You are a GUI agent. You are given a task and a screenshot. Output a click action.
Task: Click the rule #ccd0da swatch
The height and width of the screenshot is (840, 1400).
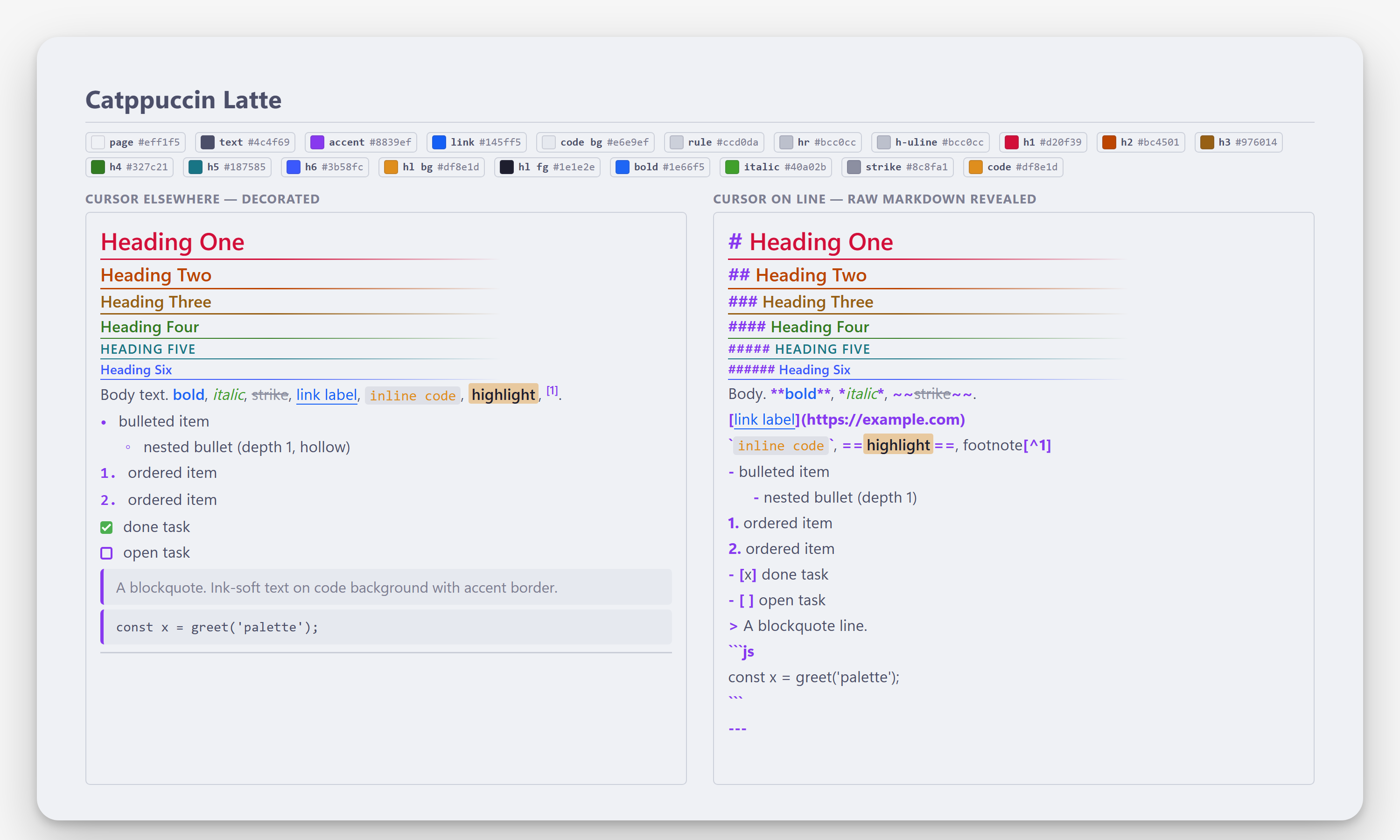click(714, 142)
